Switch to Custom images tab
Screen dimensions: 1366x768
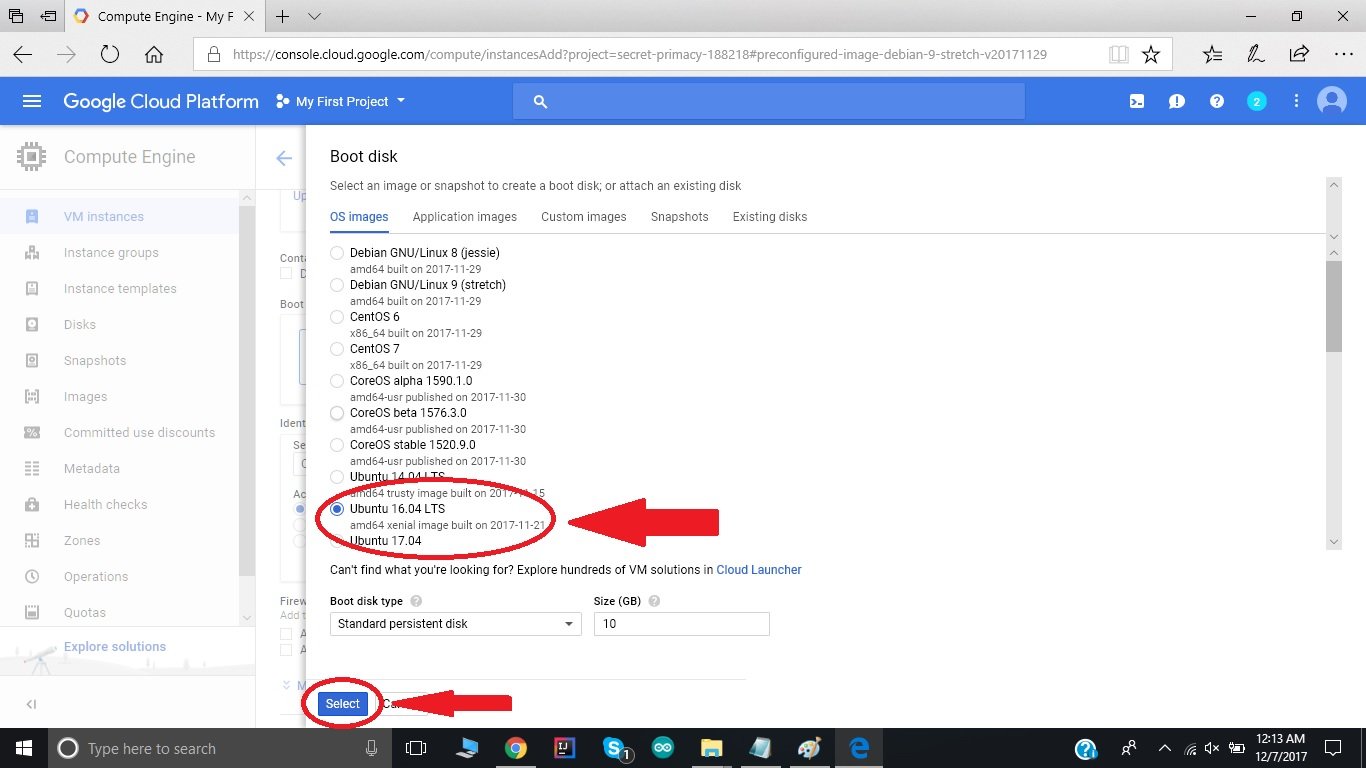pyautogui.click(x=584, y=217)
